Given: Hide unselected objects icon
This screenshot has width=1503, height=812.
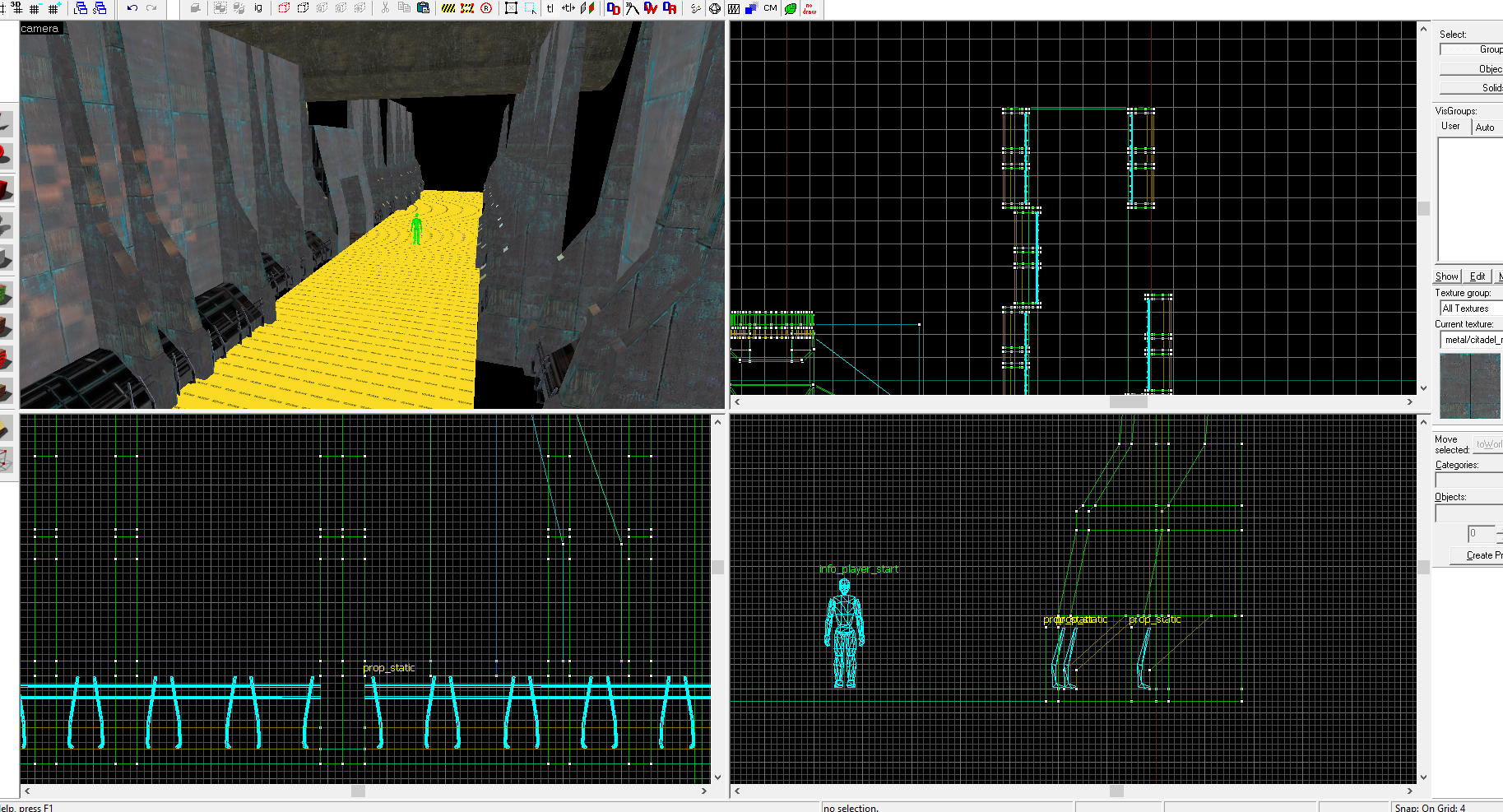Looking at the screenshot, I should [x=303, y=8].
